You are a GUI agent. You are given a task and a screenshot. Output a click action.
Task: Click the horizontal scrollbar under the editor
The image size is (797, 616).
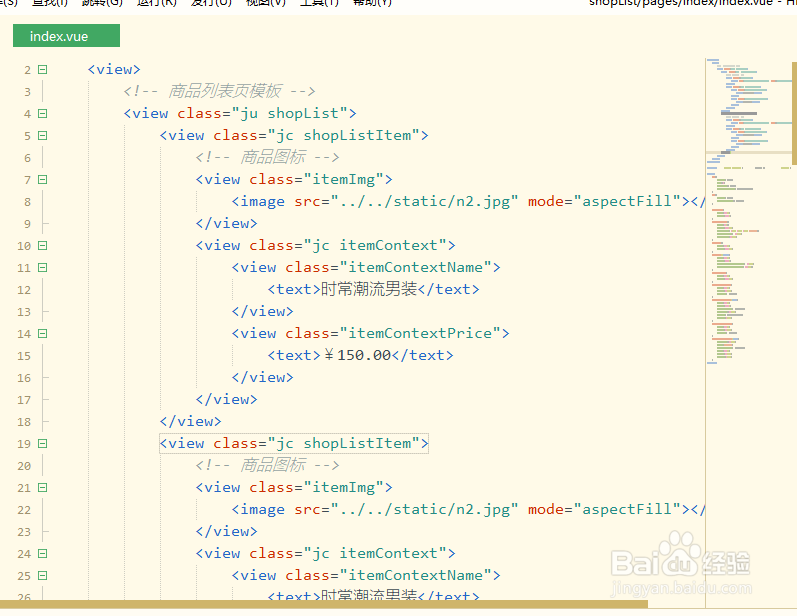(x=324, y=604)
